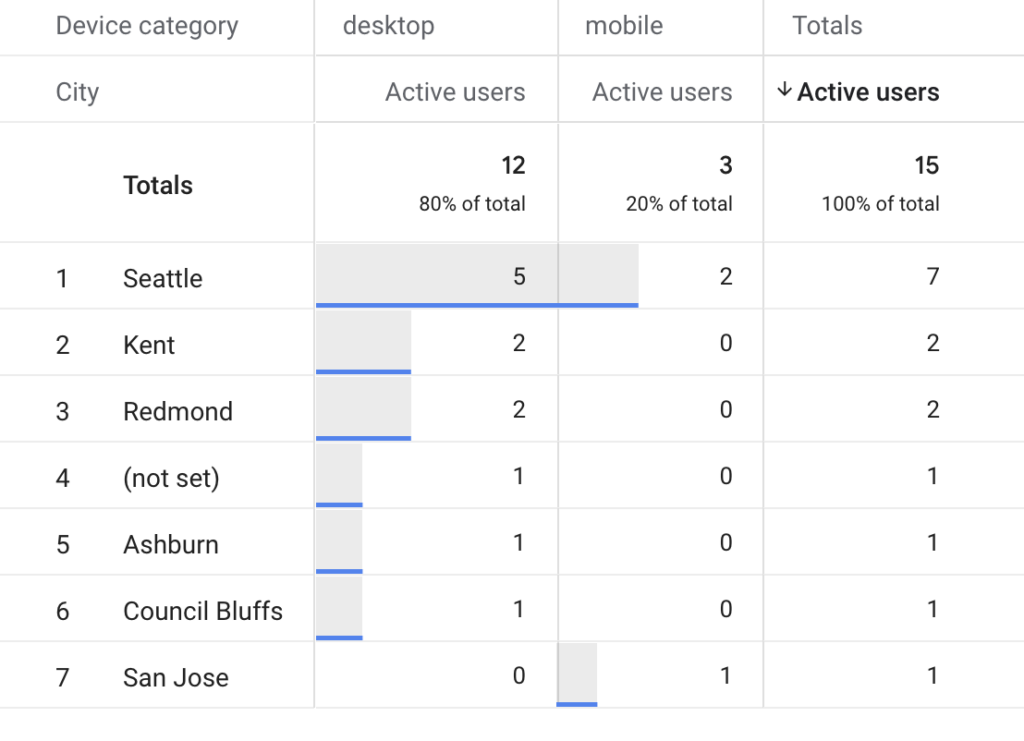Screen dimensions: 1024x741
Task: Click the Kent desktop users bar
Action: tap(363, 342)
